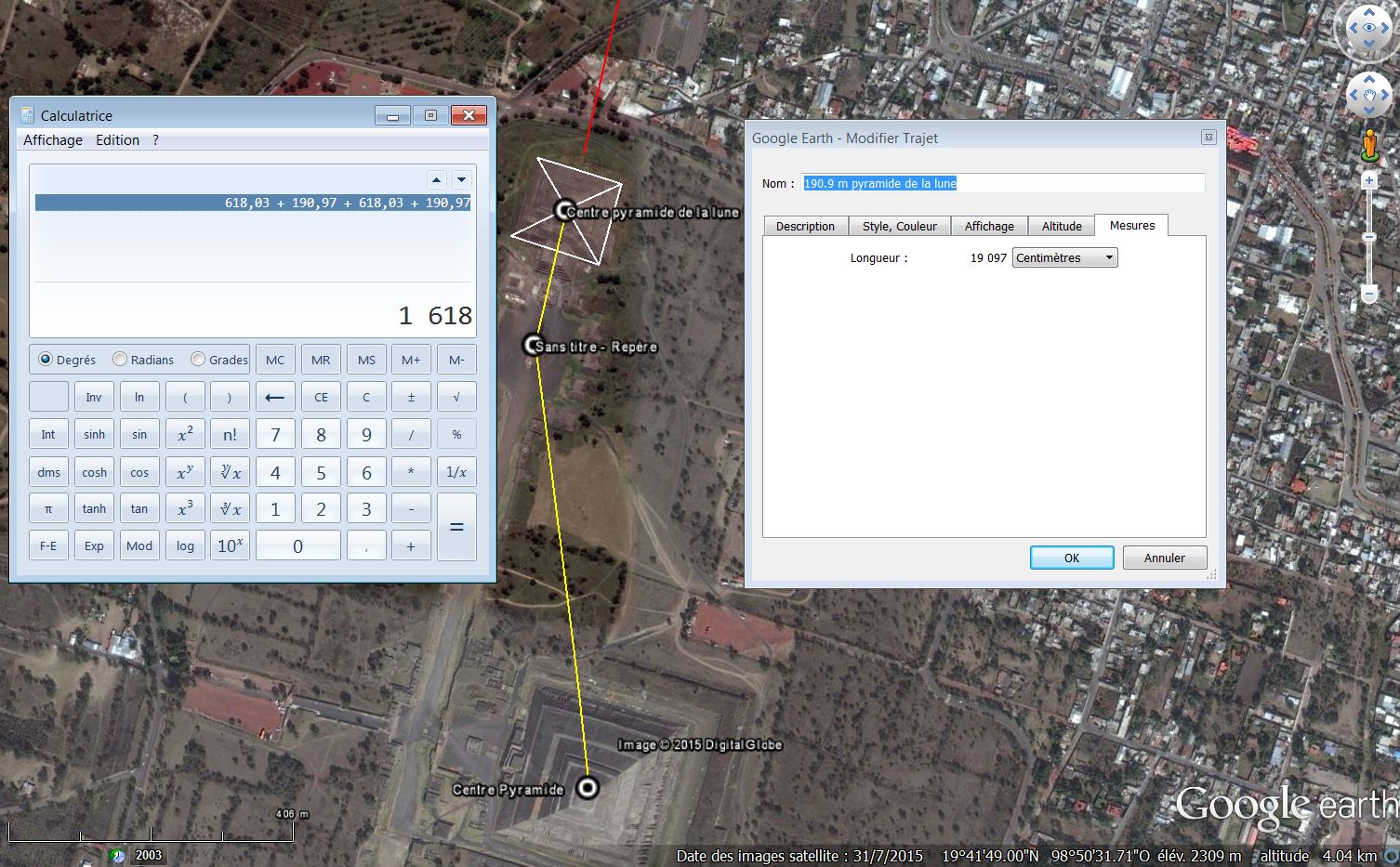
Task: Click the x cubed key
Action: point(185,508)
